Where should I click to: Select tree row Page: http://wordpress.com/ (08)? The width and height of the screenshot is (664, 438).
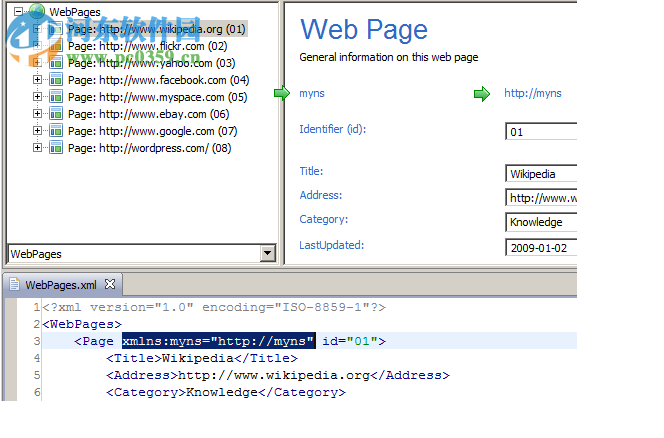pyautogui.click(x=149, y=148)
